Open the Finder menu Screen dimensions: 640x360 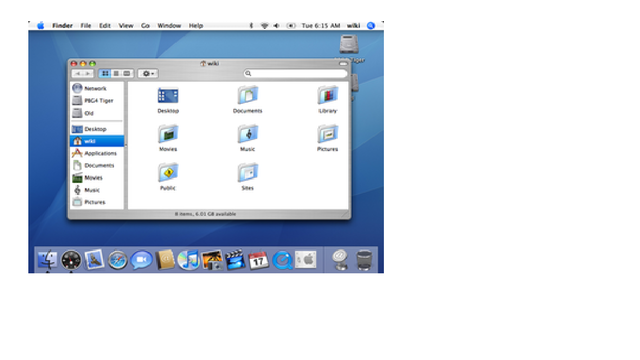[x=62, y=26]
